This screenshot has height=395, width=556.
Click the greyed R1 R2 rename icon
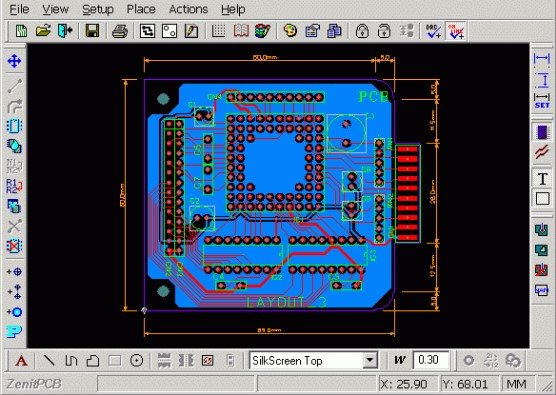(14, 166)
